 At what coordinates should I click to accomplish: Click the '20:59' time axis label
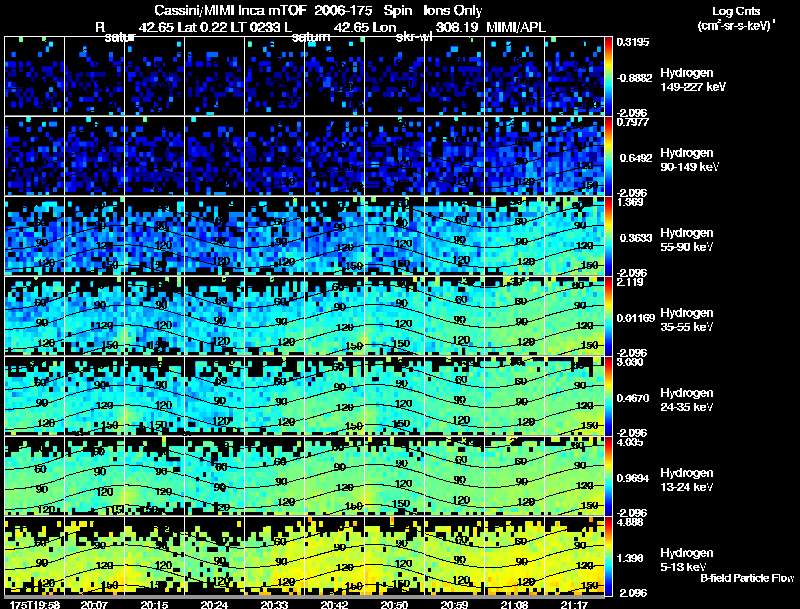point(455,604)
